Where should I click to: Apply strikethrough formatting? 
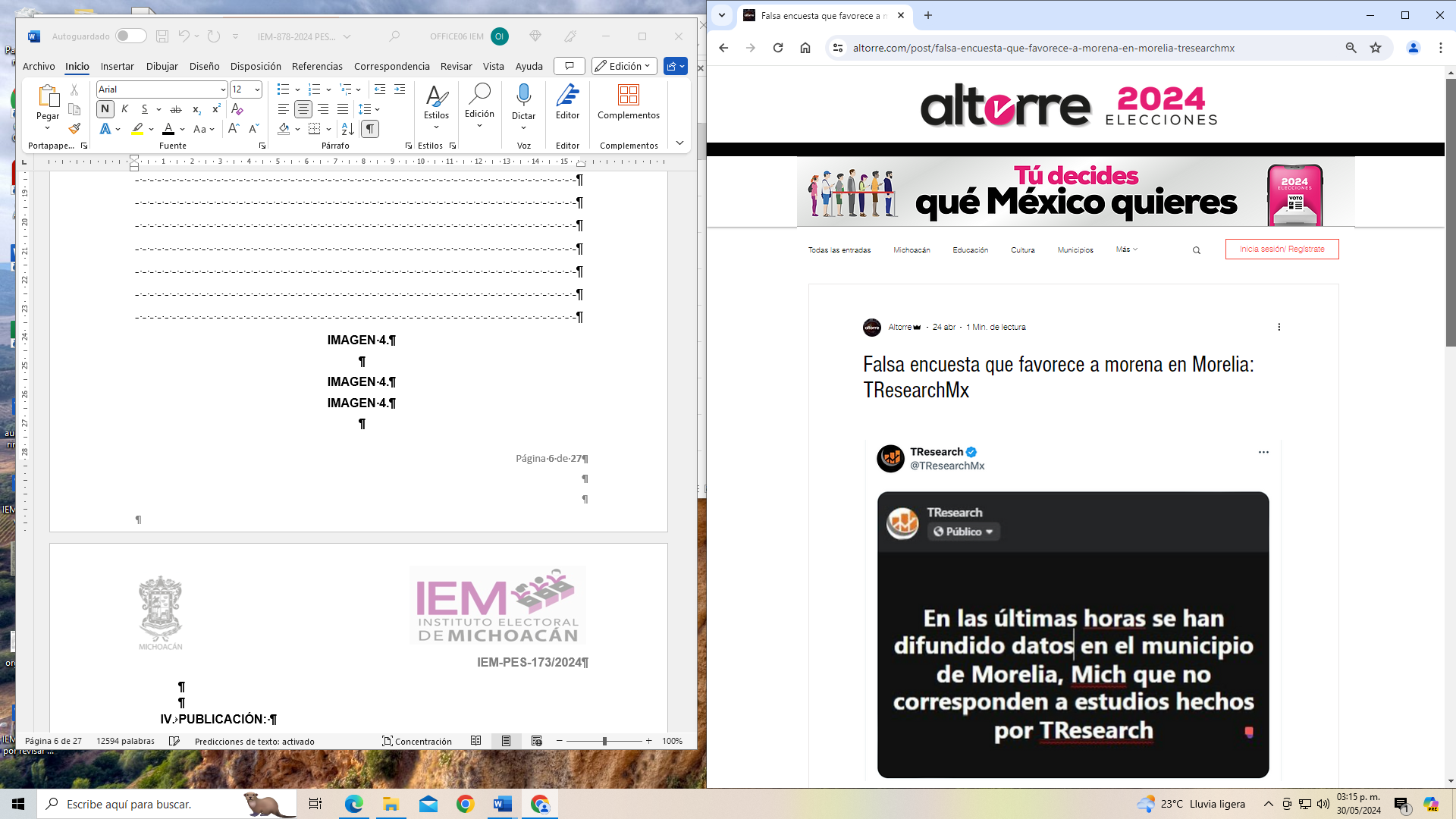(176, 109)
